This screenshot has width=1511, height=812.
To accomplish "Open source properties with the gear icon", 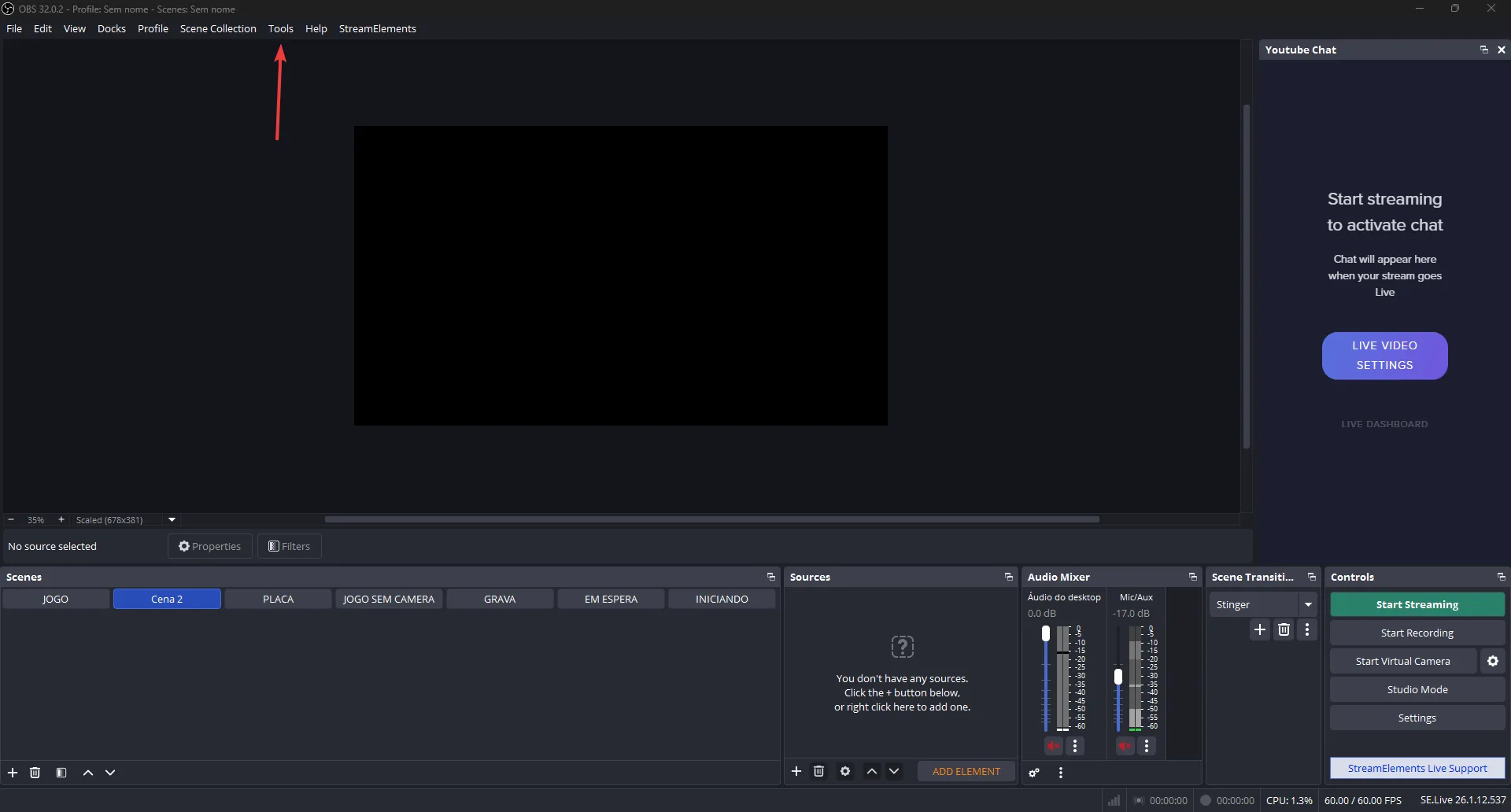I will (844, 771).
